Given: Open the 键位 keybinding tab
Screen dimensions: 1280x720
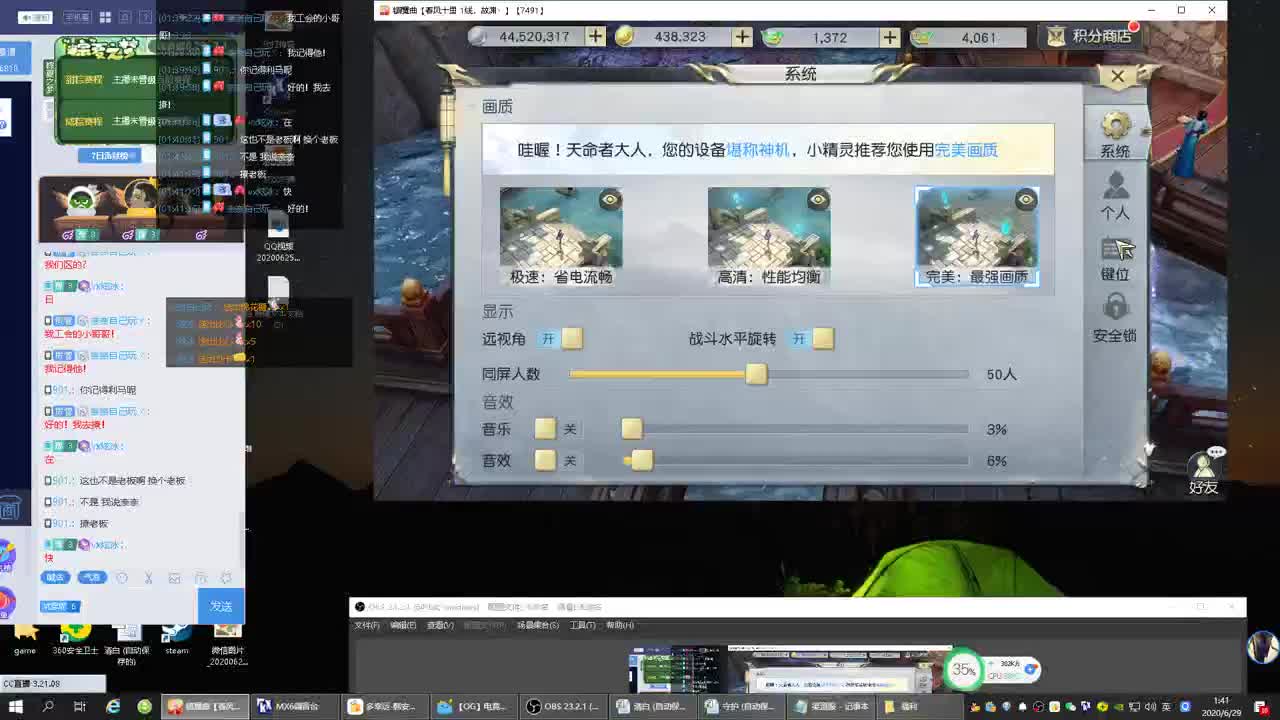Looking at the screenshot, I should click(1115, 259).
